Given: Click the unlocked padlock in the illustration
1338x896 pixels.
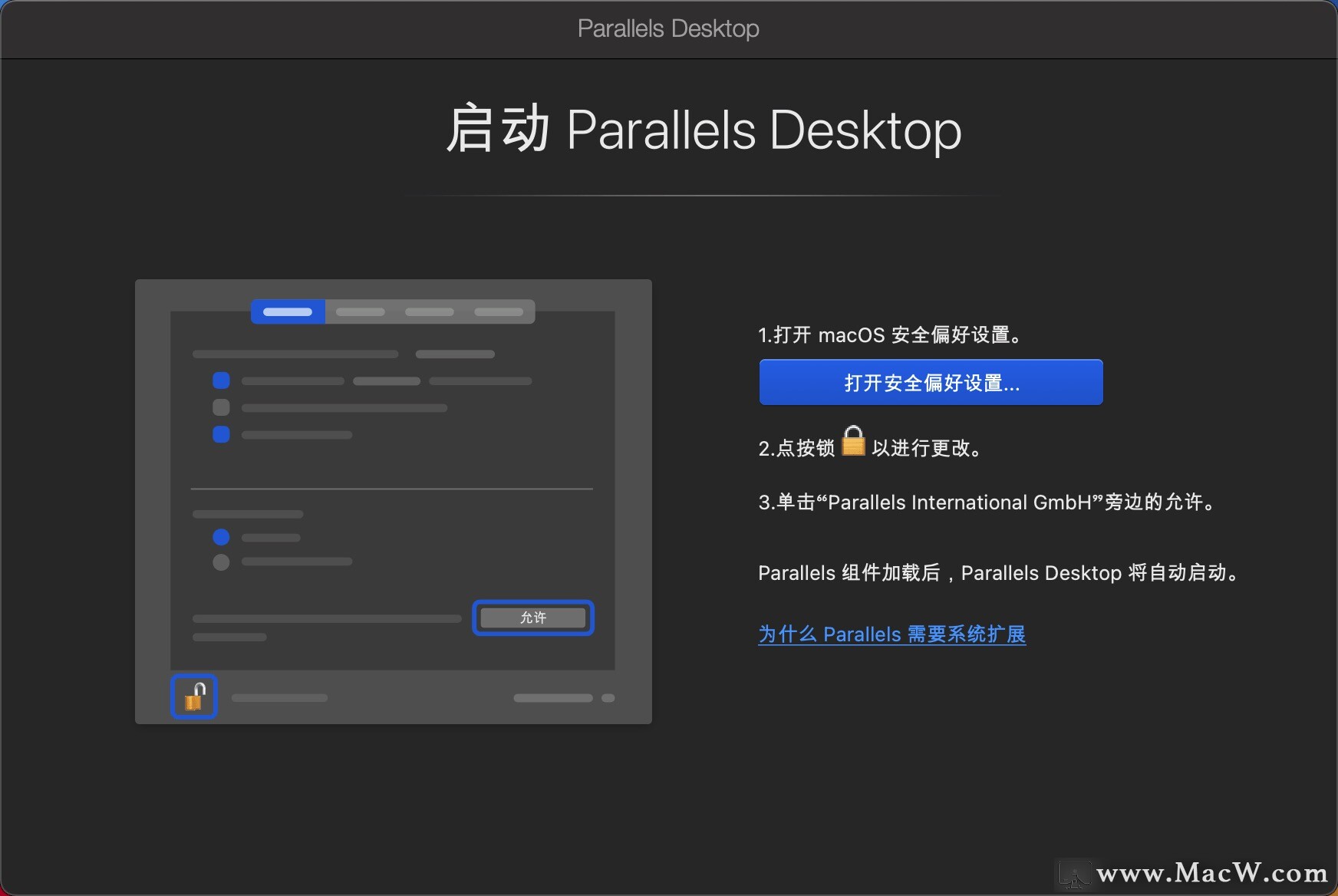Looking at the screenshot, I should point(194,697).
